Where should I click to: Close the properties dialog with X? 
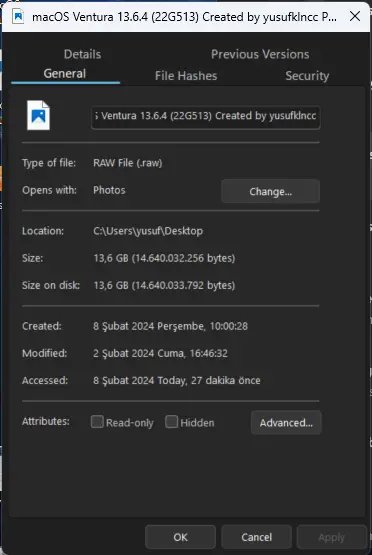pyautogui.click(x=355, y=16)
